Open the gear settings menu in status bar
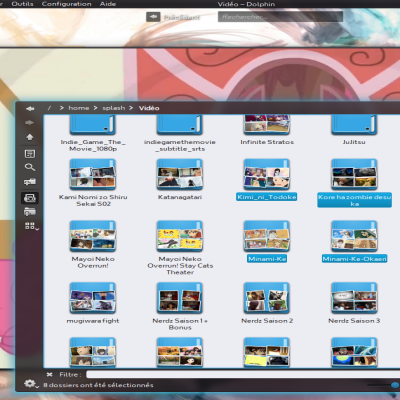Screen dimensions: 400x400 pos(31,384)
